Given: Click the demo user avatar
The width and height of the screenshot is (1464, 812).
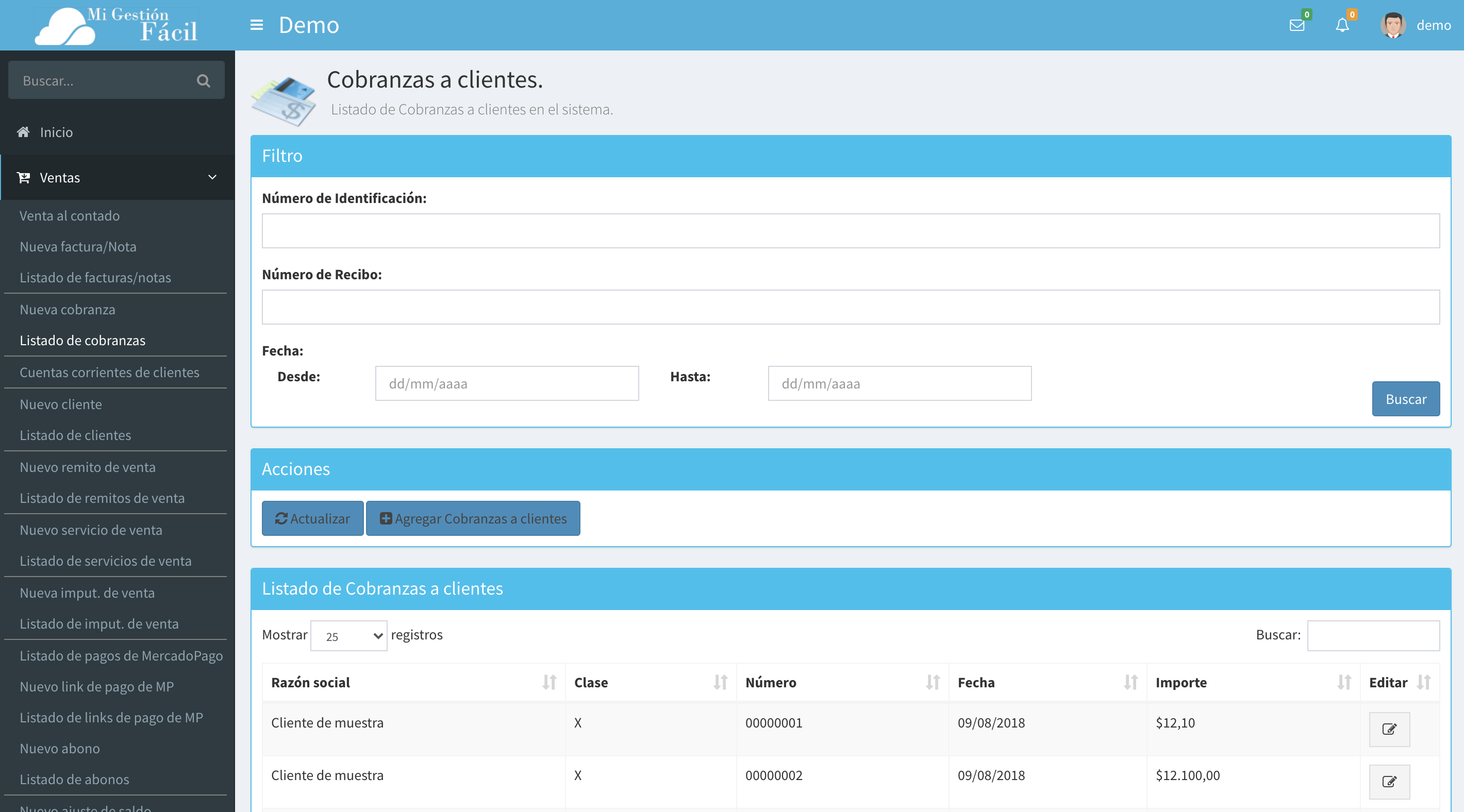Looking at the screenshot, I should tap(1393, 25).
